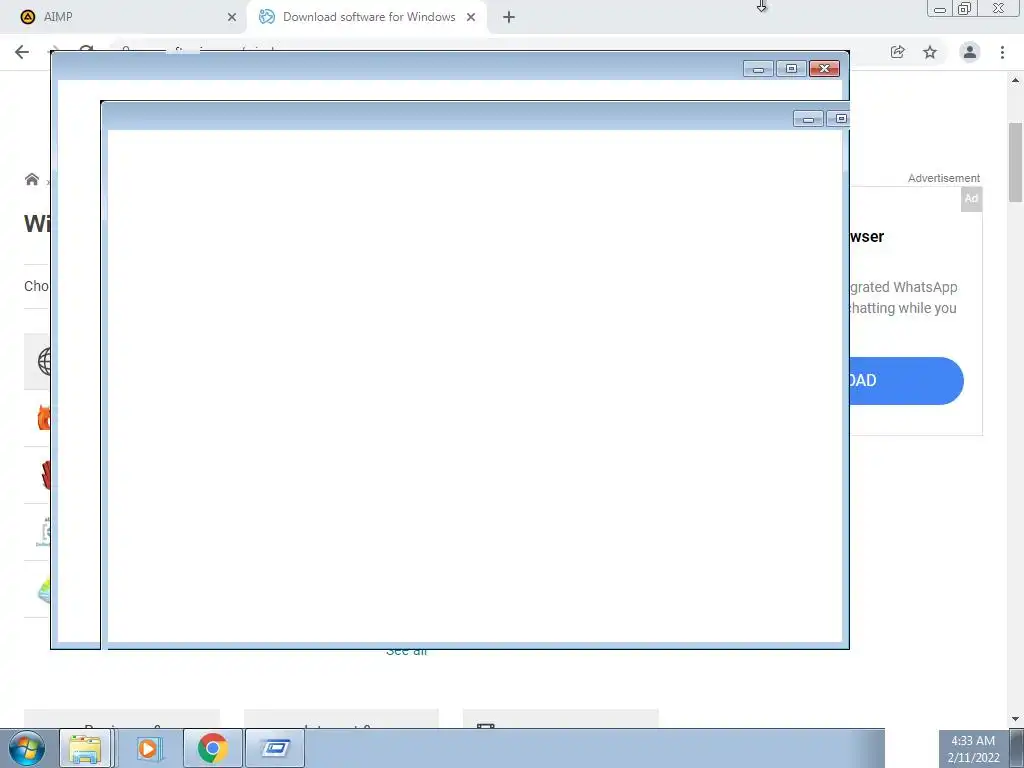Click the page scrollbar down arrow

[1016, 719]
